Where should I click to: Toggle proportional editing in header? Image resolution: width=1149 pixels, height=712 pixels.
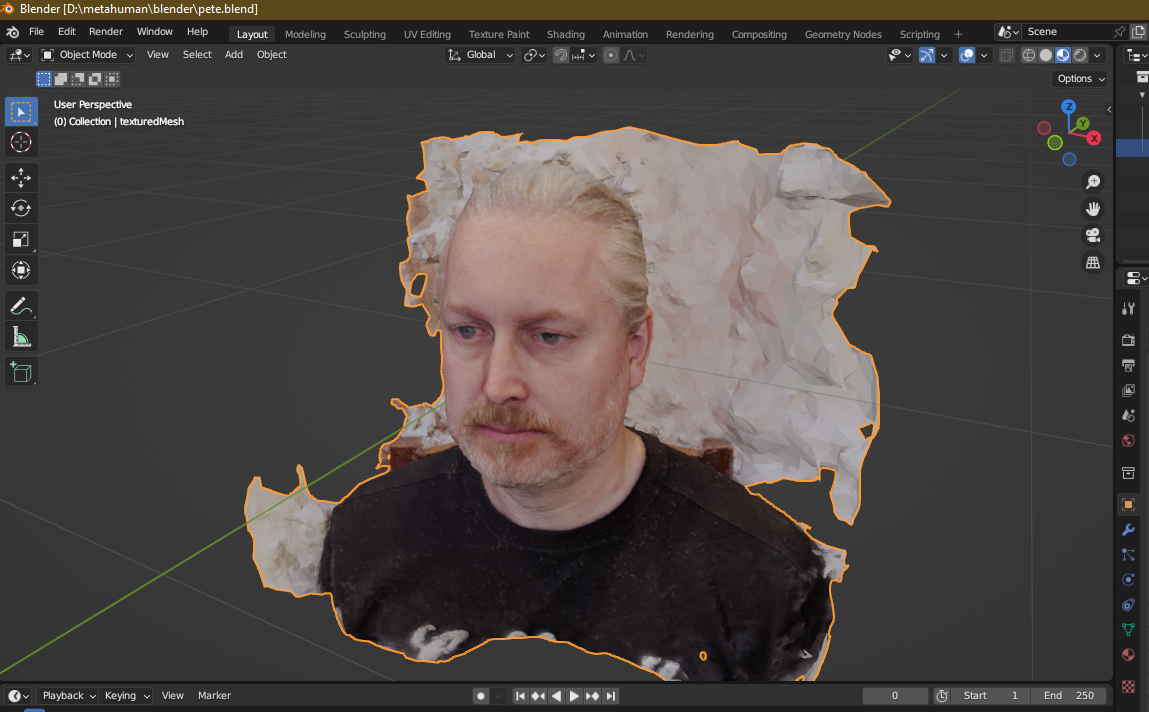pos(610,55)
